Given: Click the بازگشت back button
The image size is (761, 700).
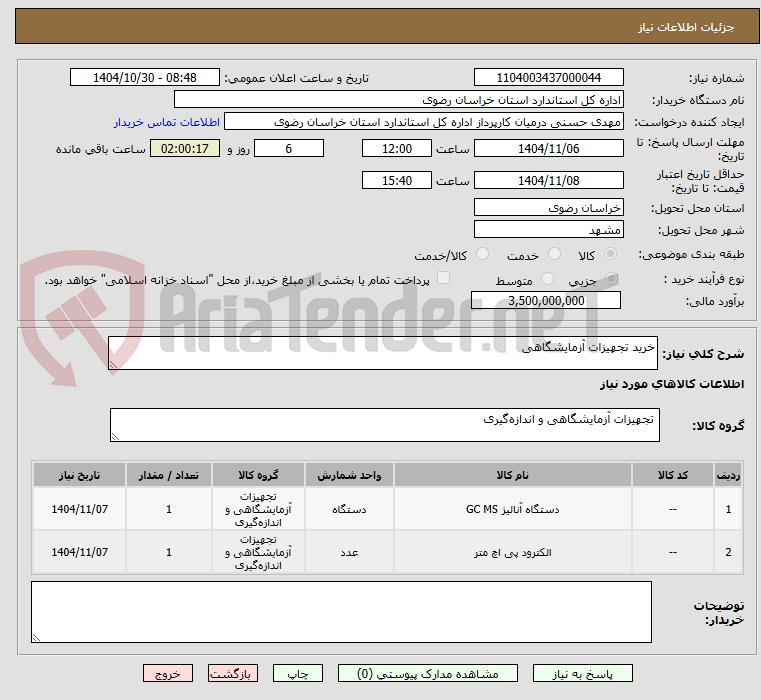Looking at the screenshot, I should [x=233, y=673].
